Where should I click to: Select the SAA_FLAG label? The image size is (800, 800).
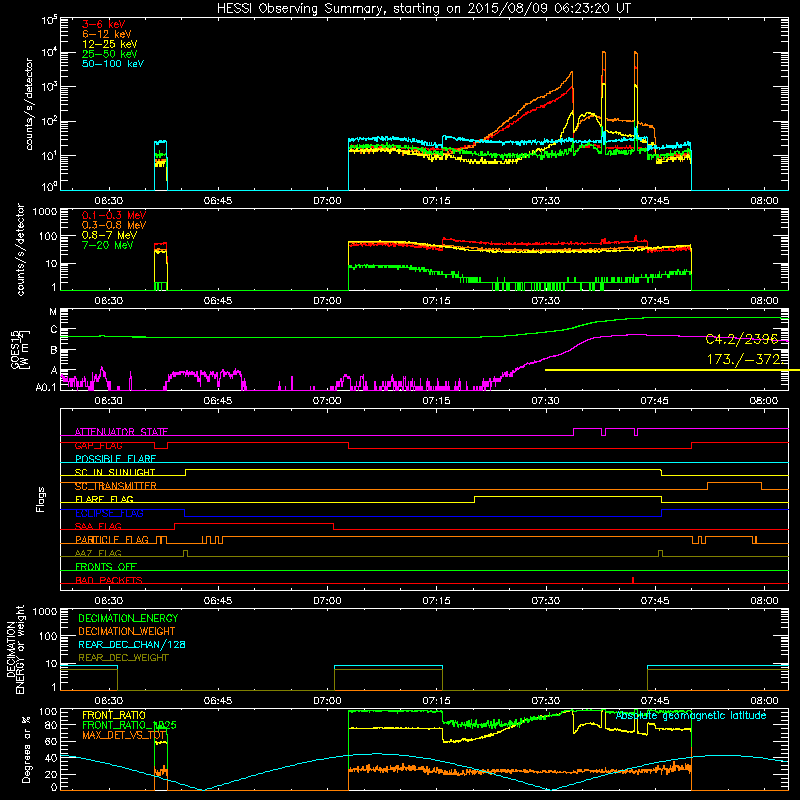[98, 526]
